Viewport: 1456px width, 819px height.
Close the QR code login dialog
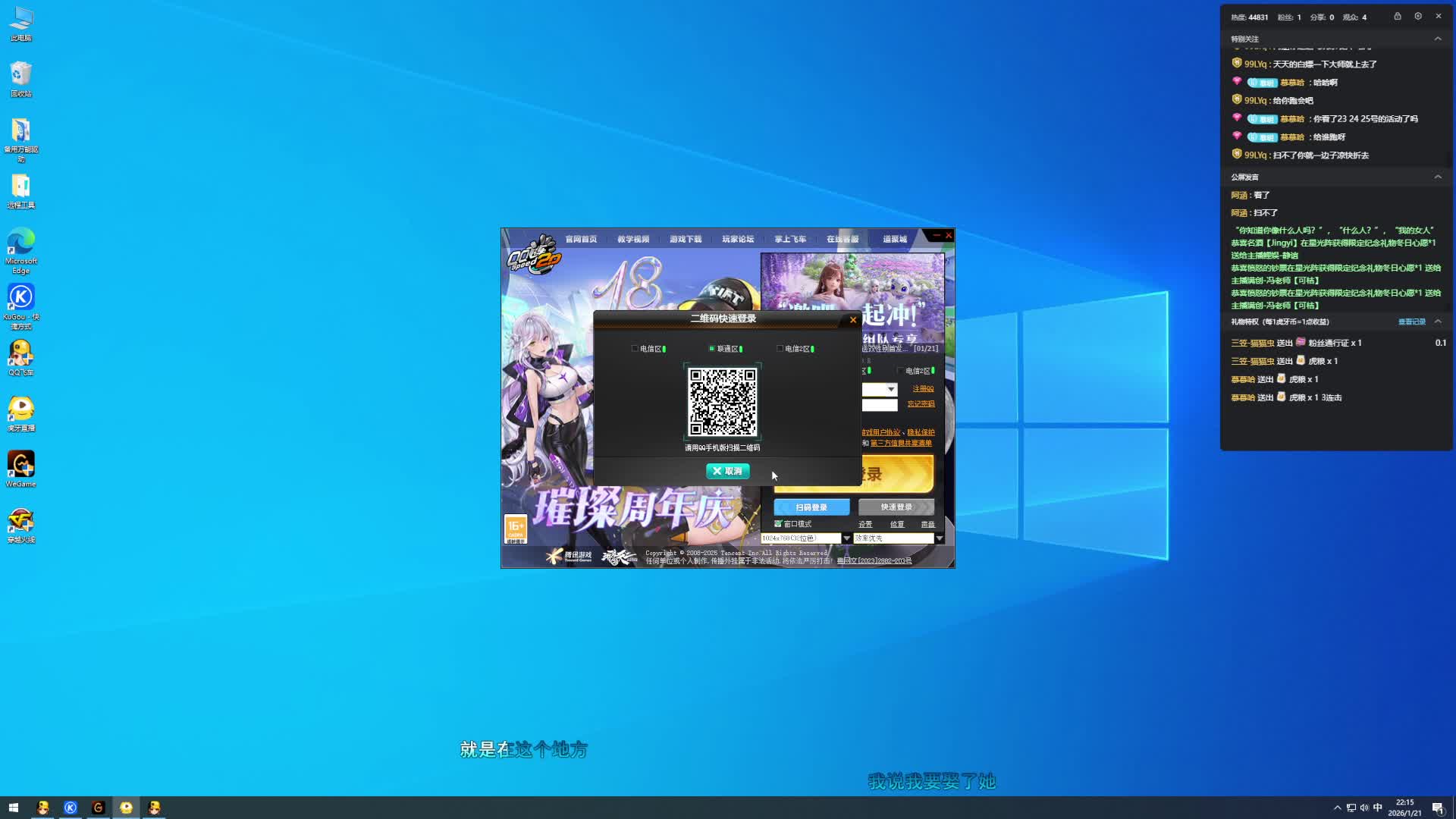[x=853, y=320]
